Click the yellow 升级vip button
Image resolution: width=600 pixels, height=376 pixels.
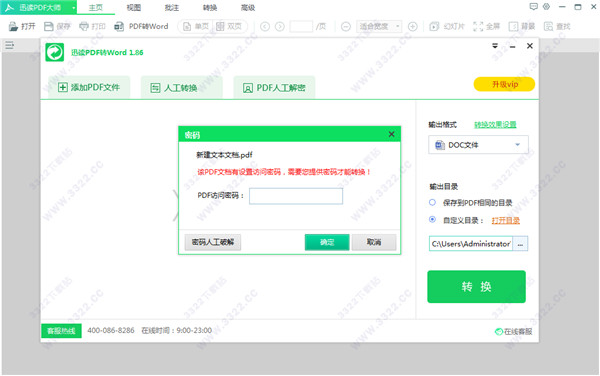(504, 84)
